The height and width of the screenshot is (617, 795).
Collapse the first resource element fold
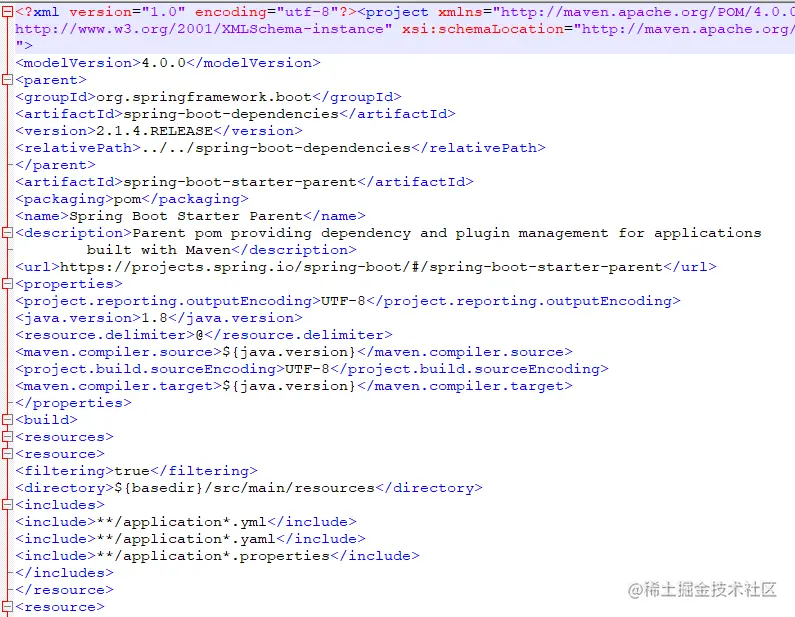tap(7, 454)
